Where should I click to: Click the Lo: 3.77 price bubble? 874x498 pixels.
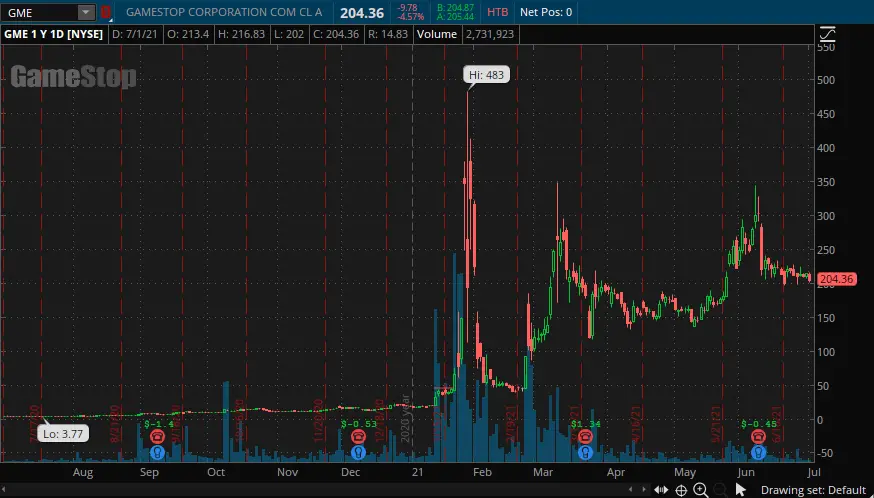[x=63, y=434]
